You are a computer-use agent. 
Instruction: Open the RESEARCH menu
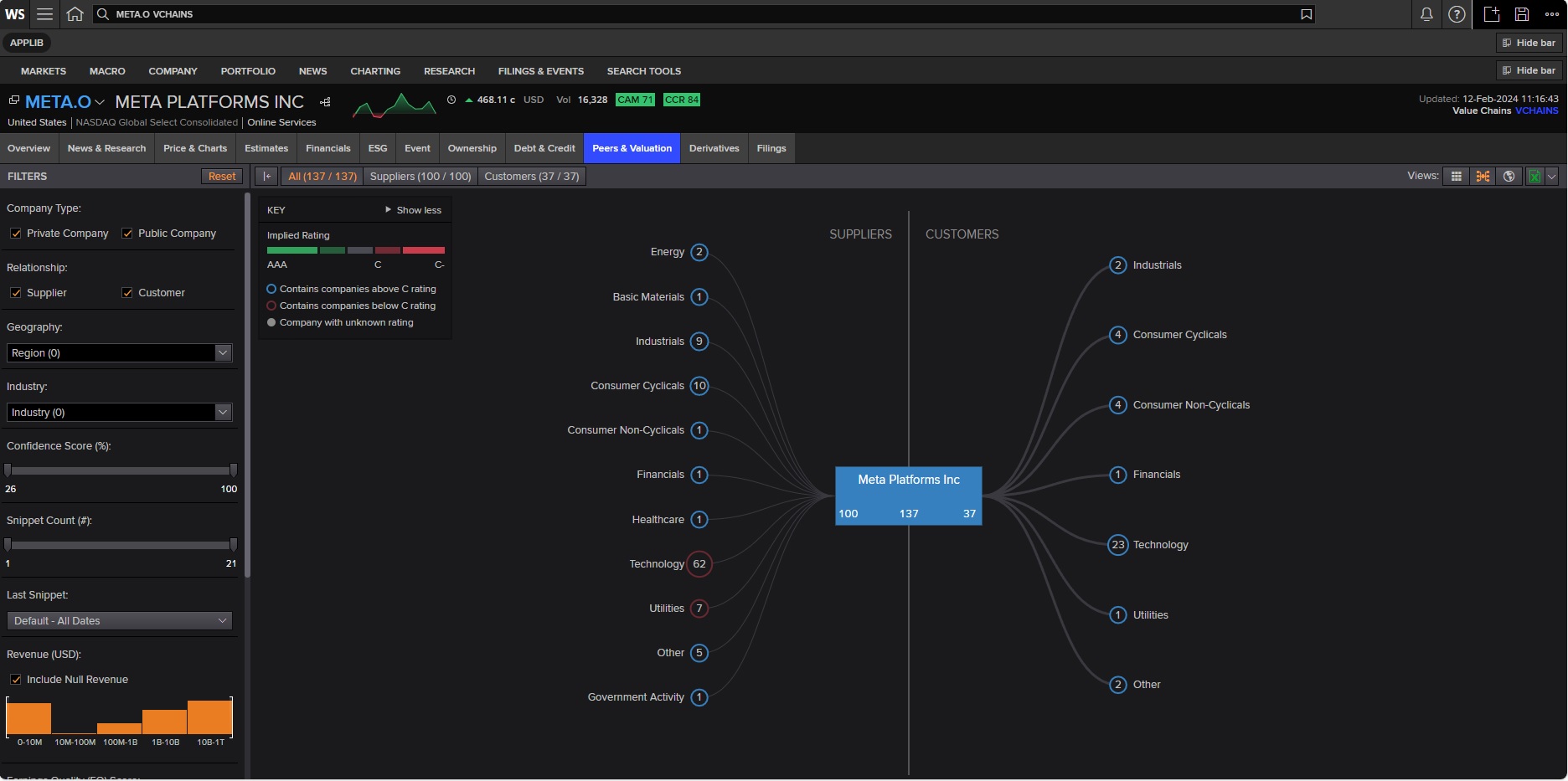tap(449, 71)
